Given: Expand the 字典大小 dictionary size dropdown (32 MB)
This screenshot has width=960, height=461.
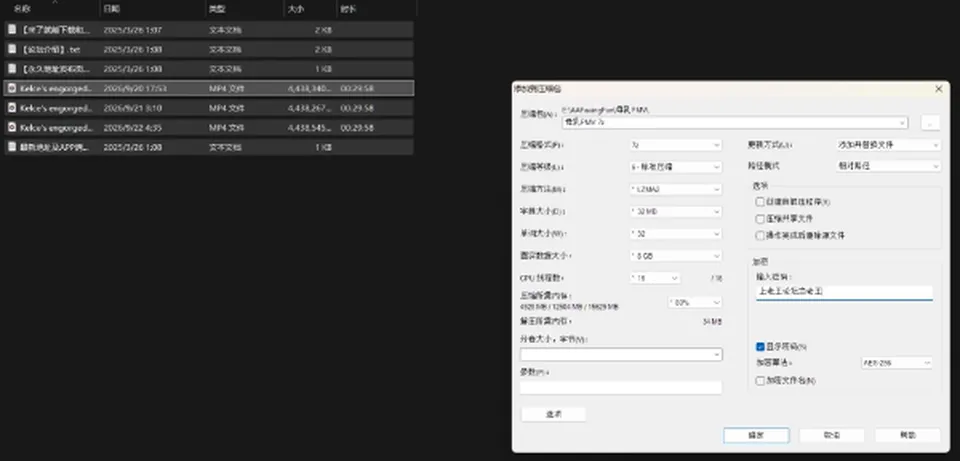Looking at the screenshot, I should [x=676, y=212].
